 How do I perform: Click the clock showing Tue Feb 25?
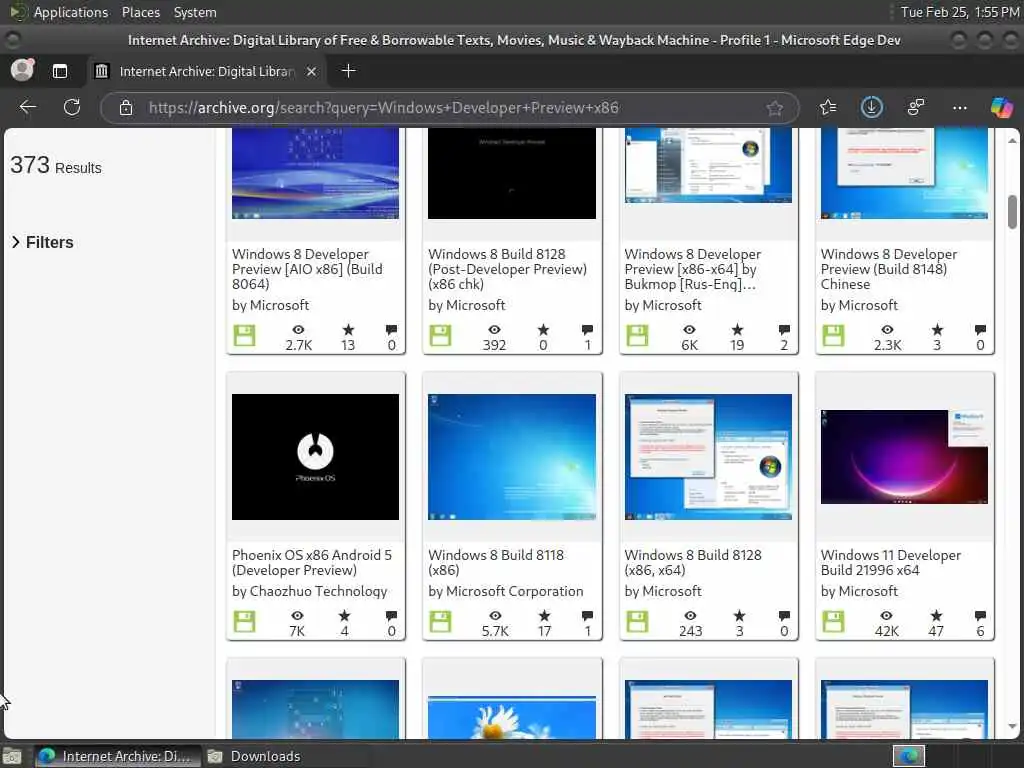pos(959,12)
